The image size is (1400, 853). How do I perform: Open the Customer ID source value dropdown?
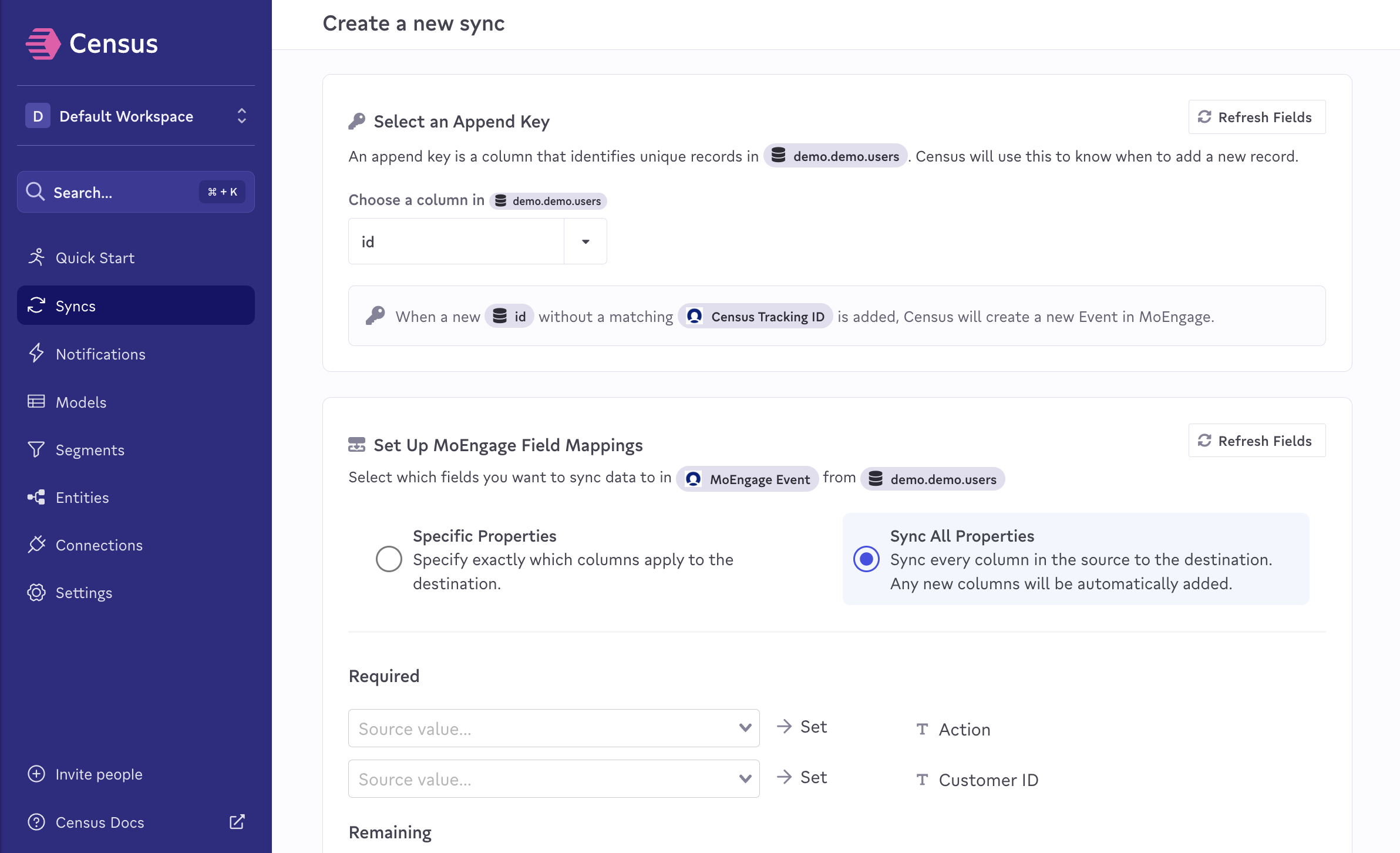pyautogui.click(x=745, y=778)
